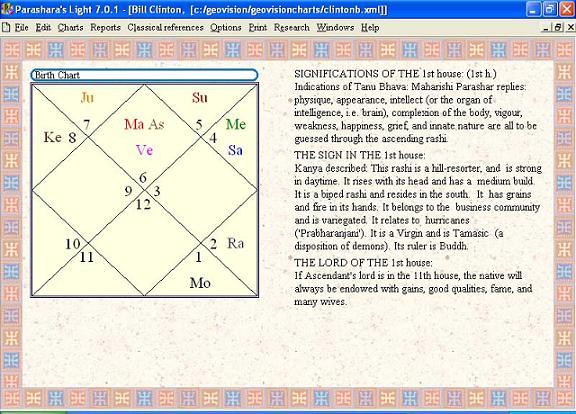Open the Edit menu
Image resolution: width=576 pixels, height=414 pixels.
pyautogui.click(x=43, y=28)
